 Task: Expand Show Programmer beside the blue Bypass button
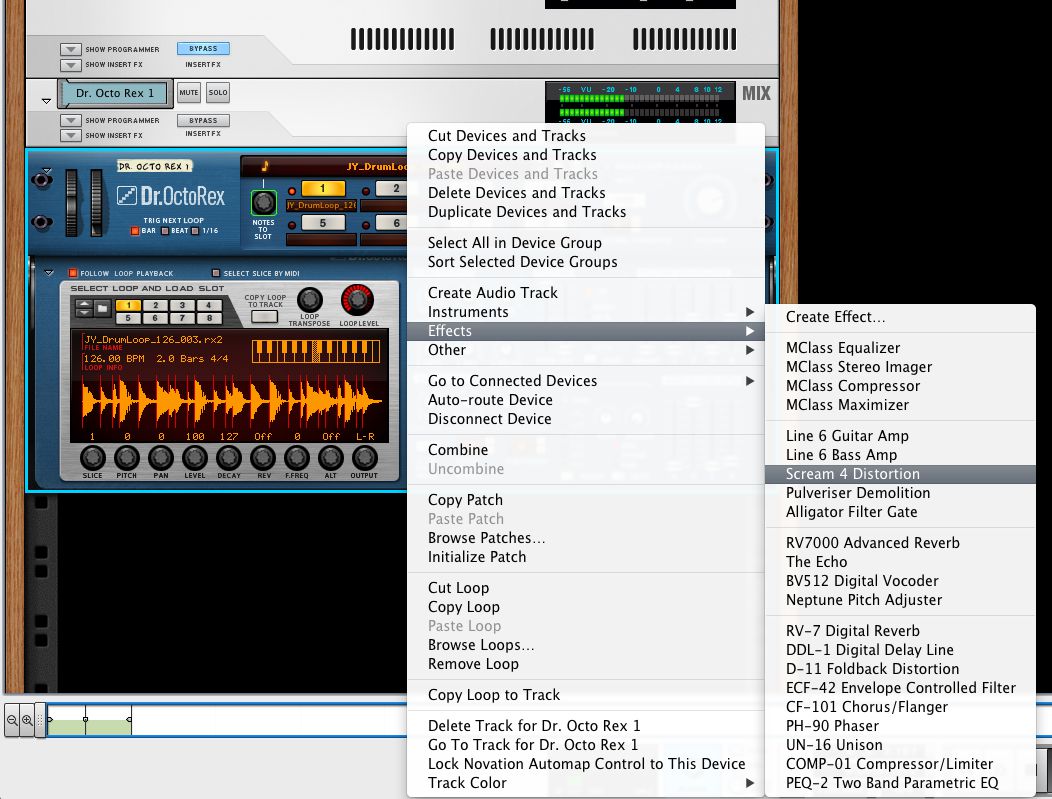(x=70, y=49)
